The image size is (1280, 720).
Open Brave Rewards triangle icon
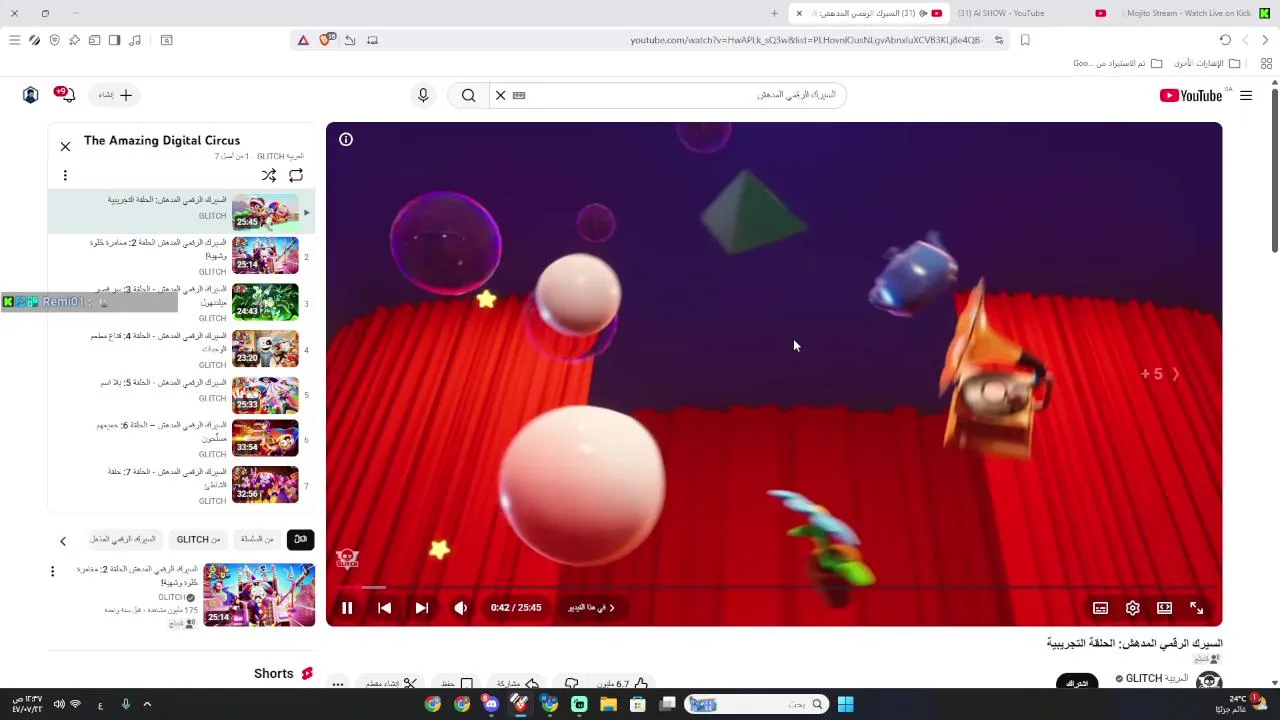(303, 40)
